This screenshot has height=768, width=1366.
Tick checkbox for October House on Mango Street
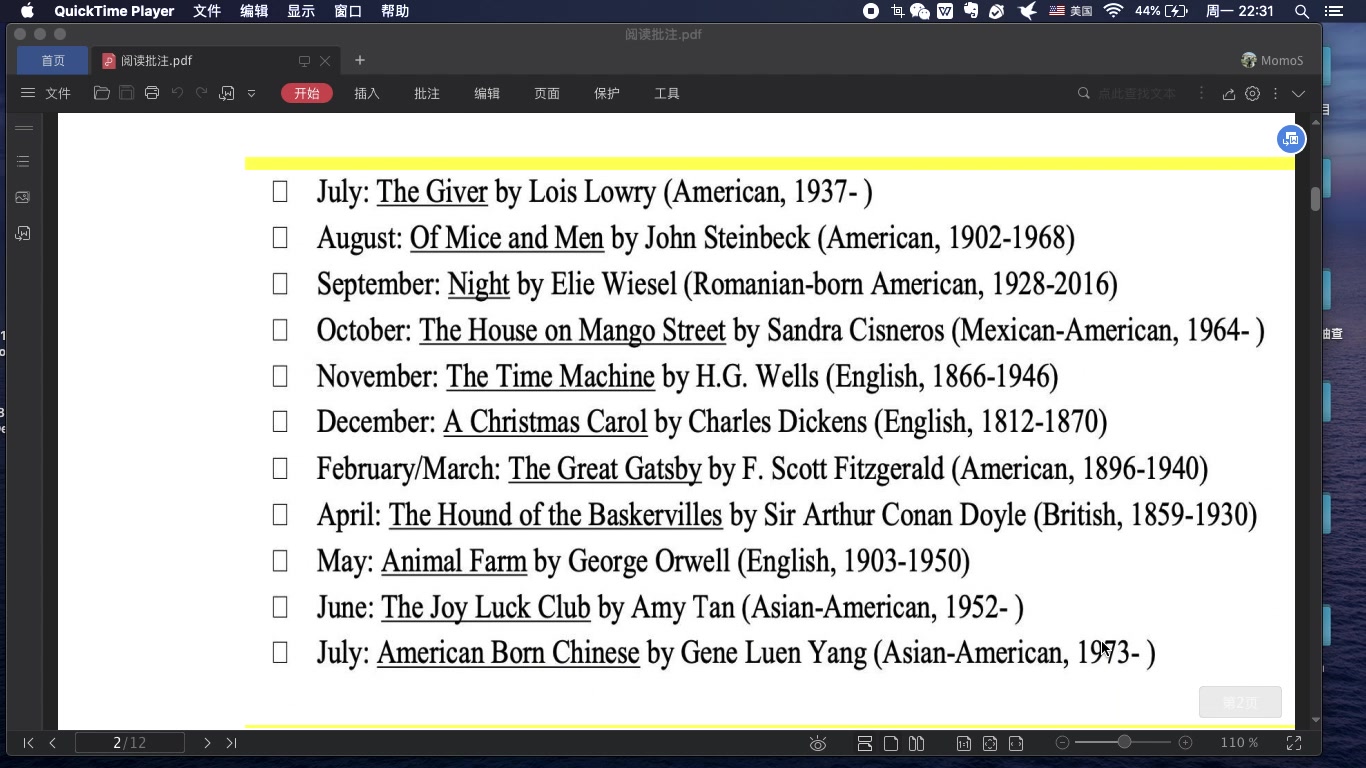[280, 329]
